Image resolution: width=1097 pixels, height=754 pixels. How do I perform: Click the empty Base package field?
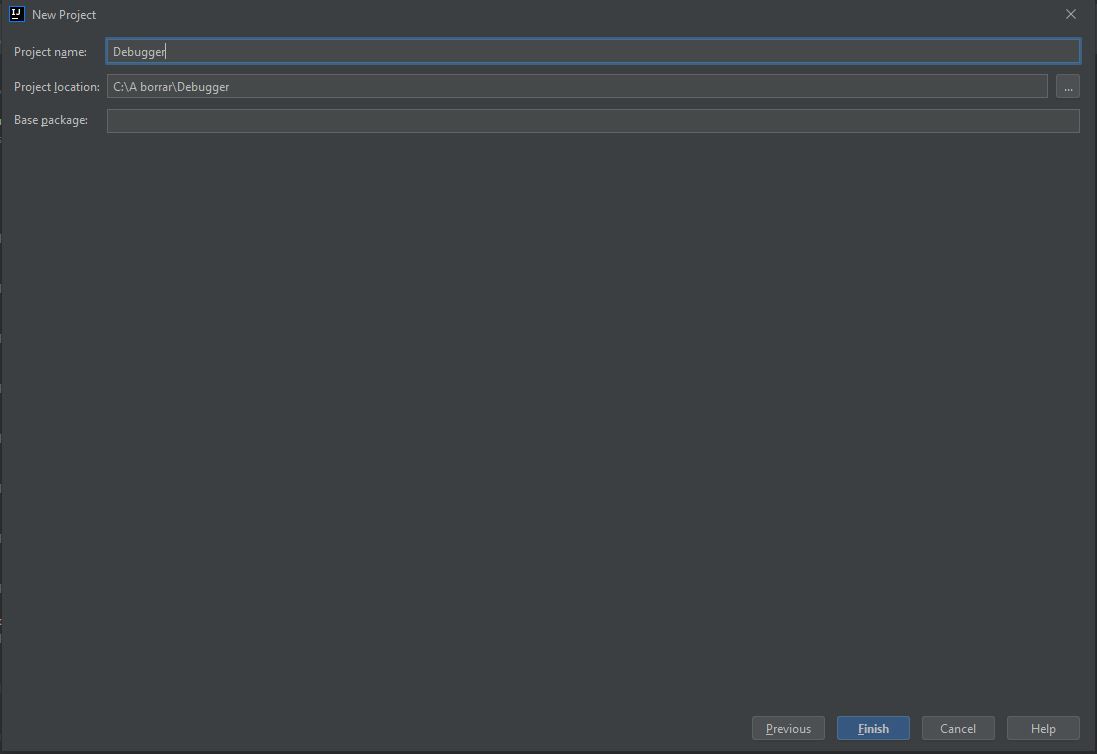[593, 120]
